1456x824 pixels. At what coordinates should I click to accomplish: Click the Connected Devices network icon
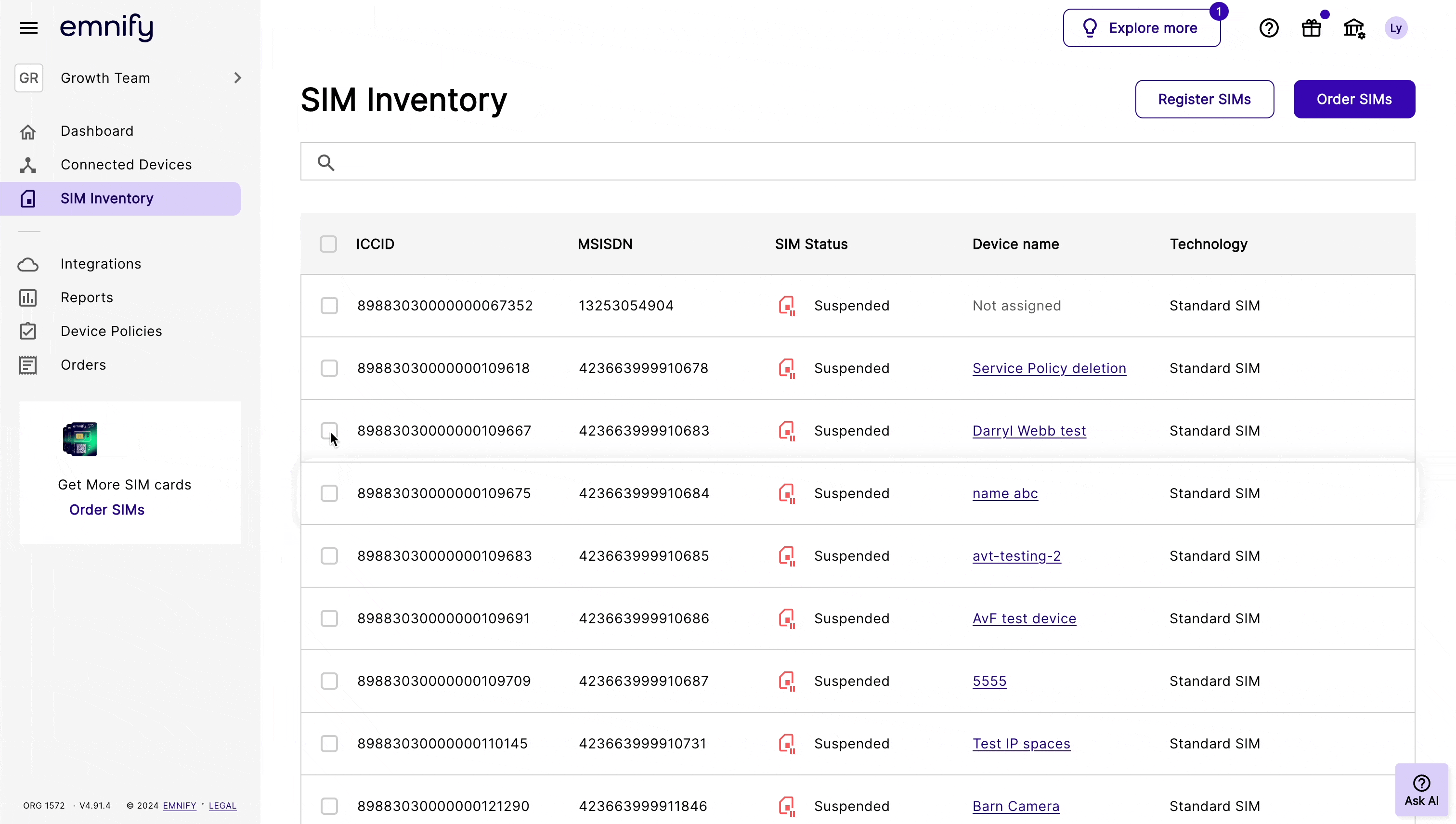(28, 165)
